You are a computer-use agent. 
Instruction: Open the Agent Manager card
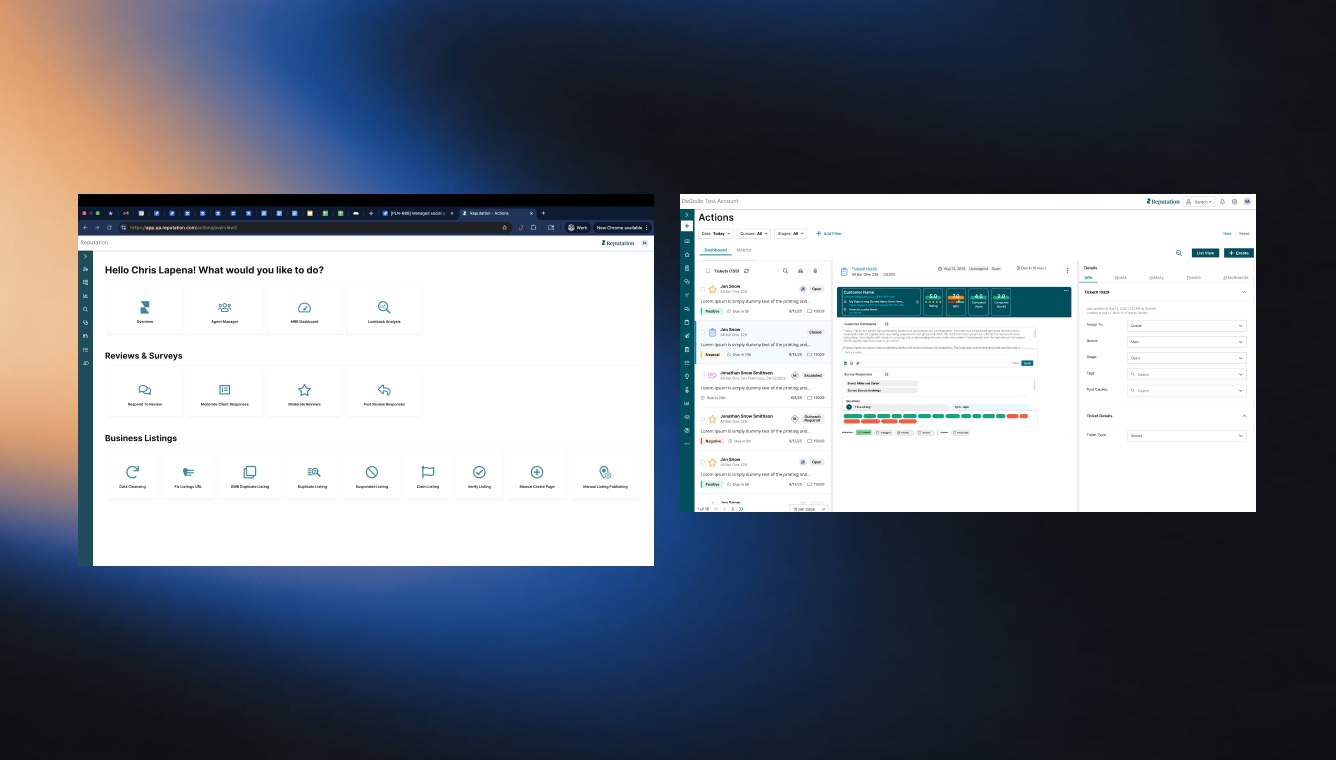click(225, 311)
